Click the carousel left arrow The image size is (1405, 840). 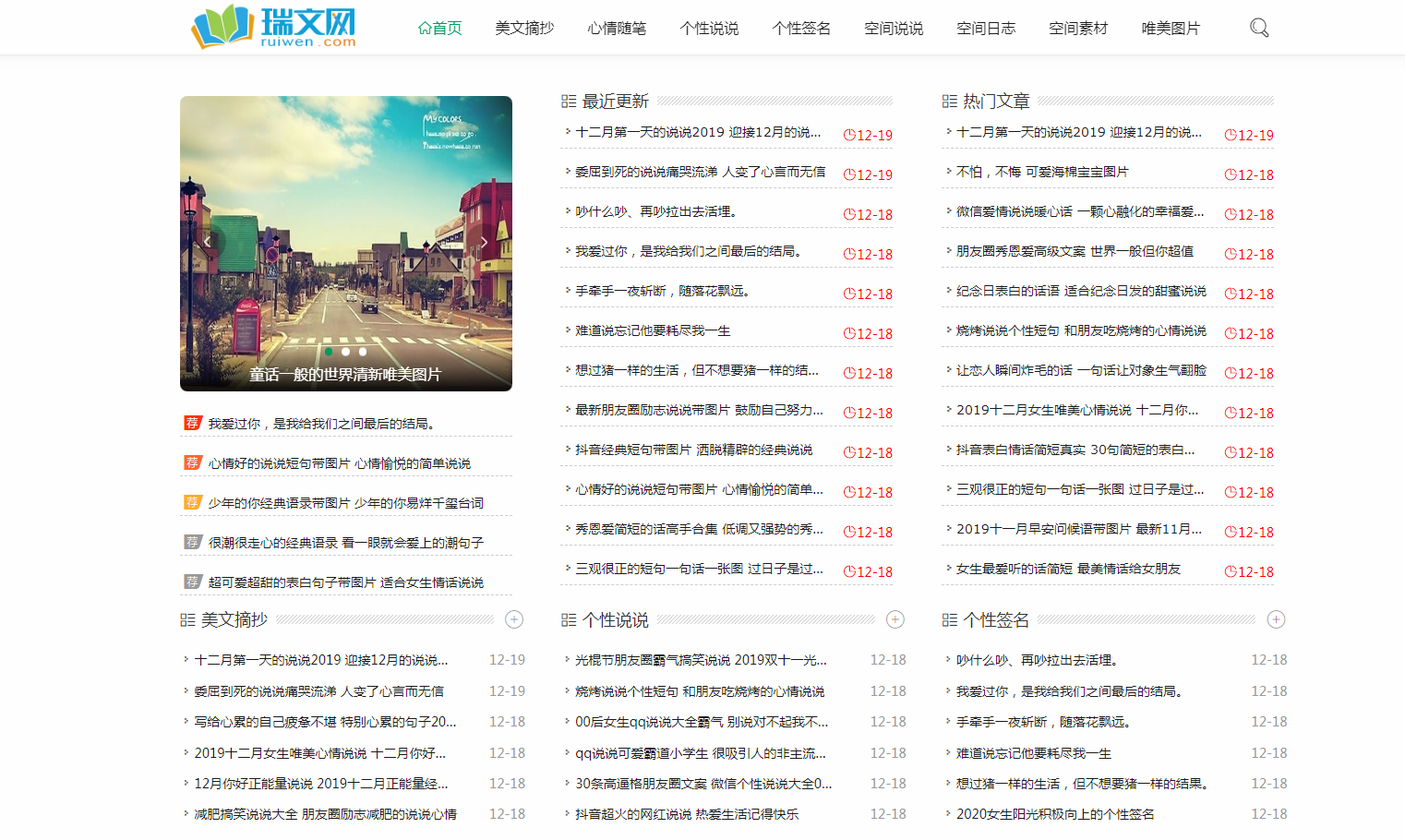[207, 242]
